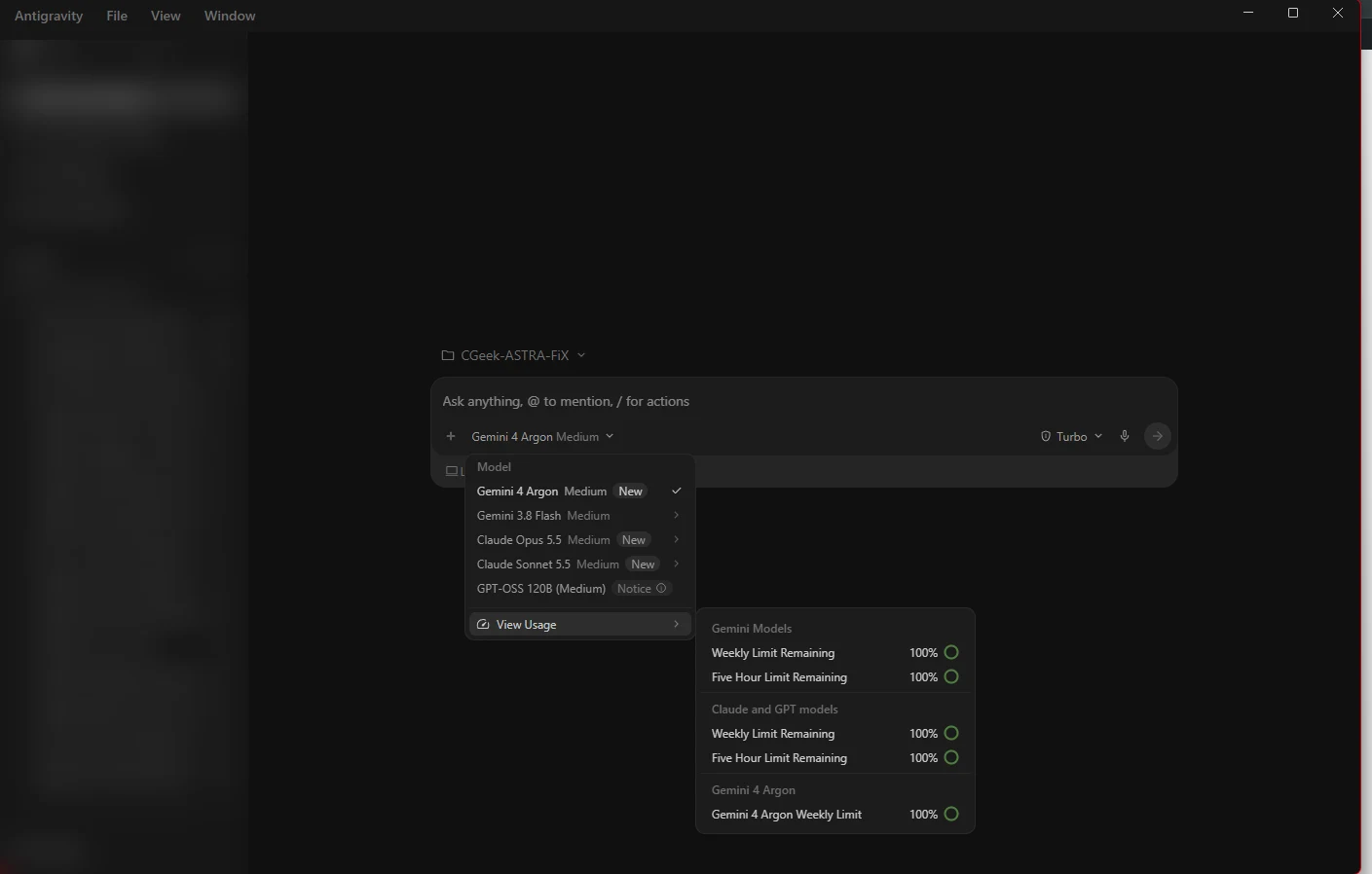
Task: Click the microphone voice input icon
Action: coord(1125,436)
